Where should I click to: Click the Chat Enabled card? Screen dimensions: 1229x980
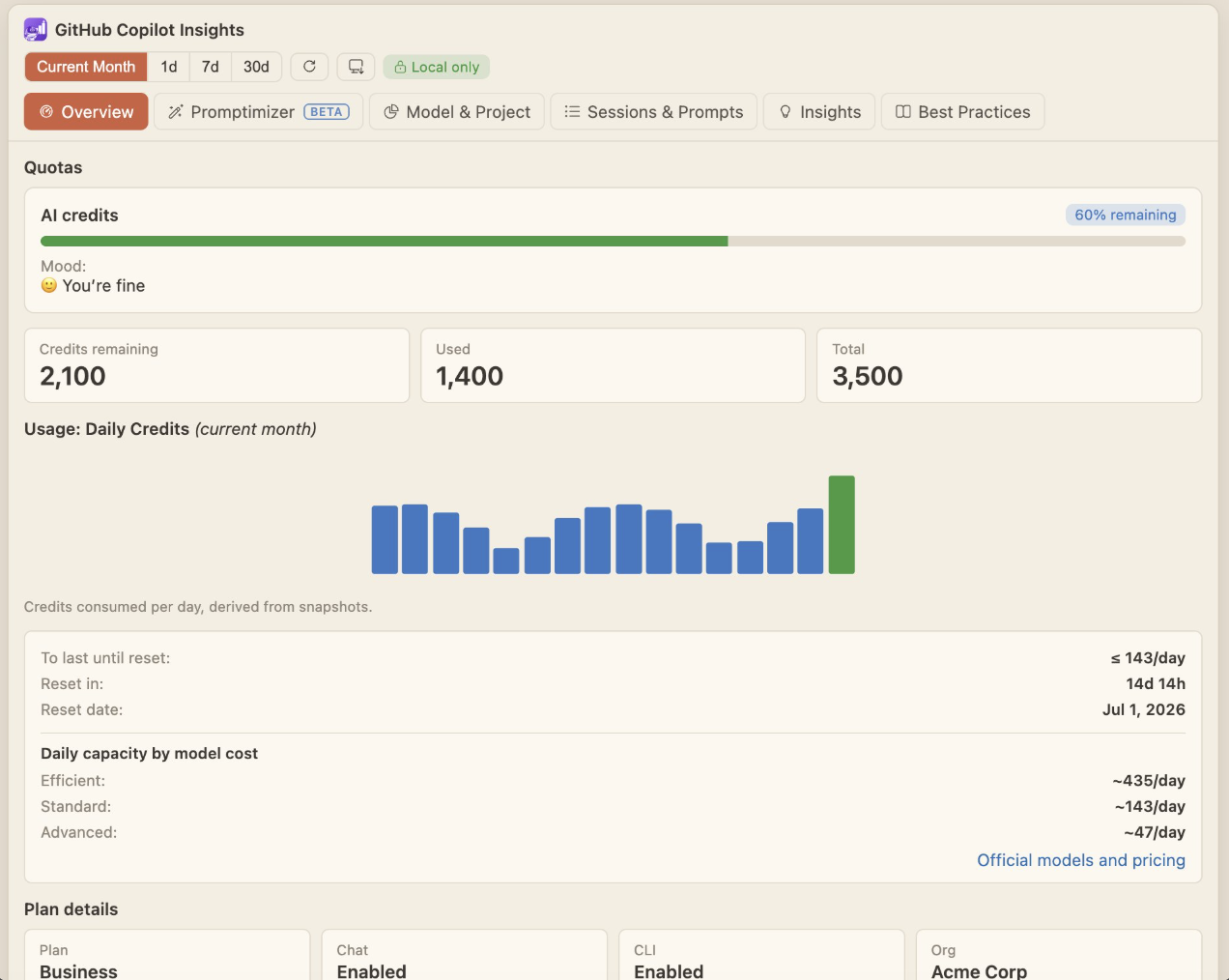tap(464, 956)
